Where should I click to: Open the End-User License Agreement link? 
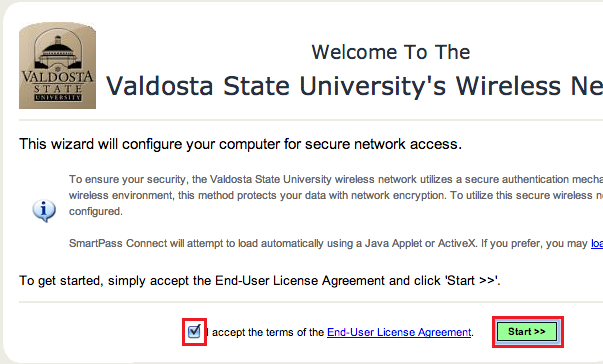(x=399, y=332)
